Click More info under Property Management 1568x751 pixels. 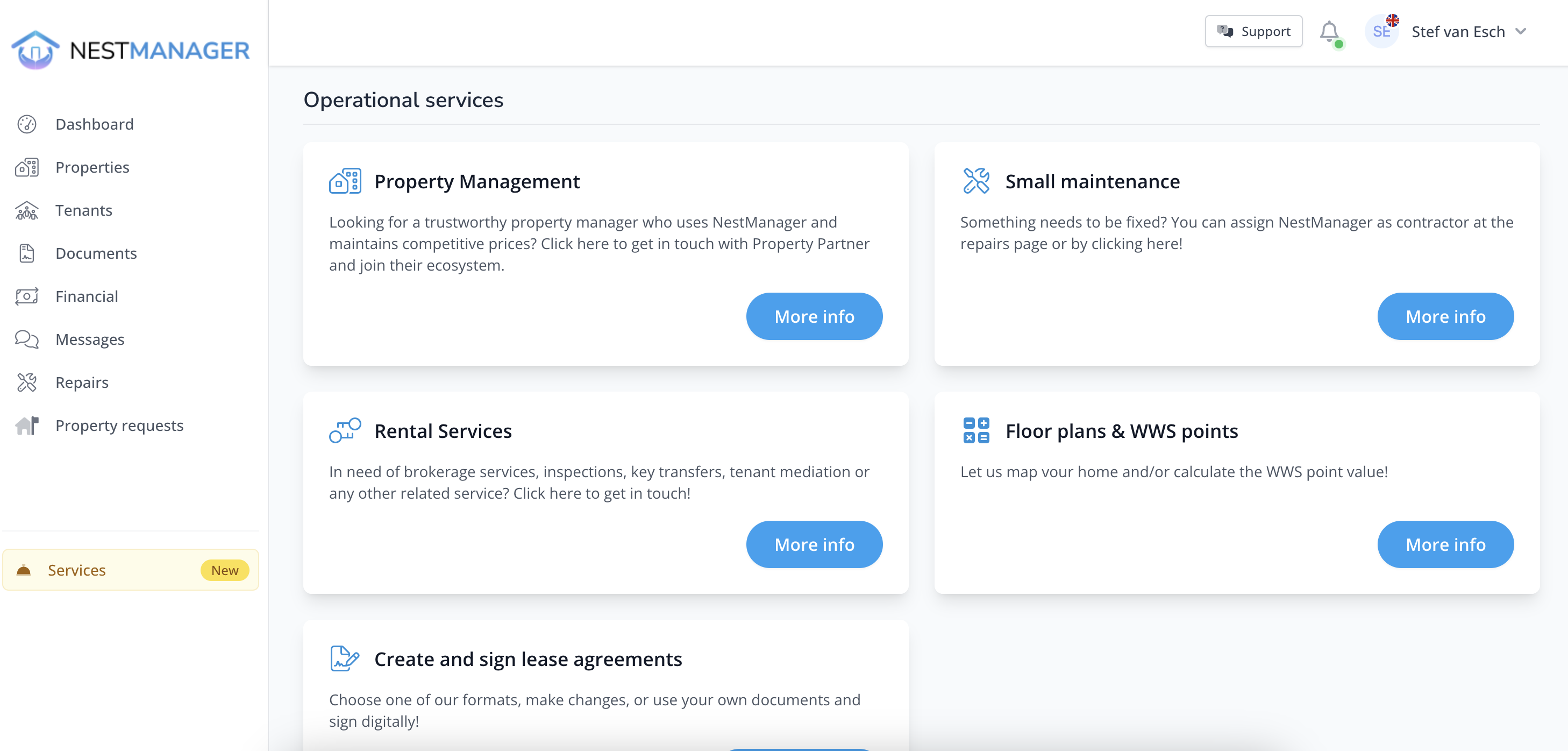point(814,316)
